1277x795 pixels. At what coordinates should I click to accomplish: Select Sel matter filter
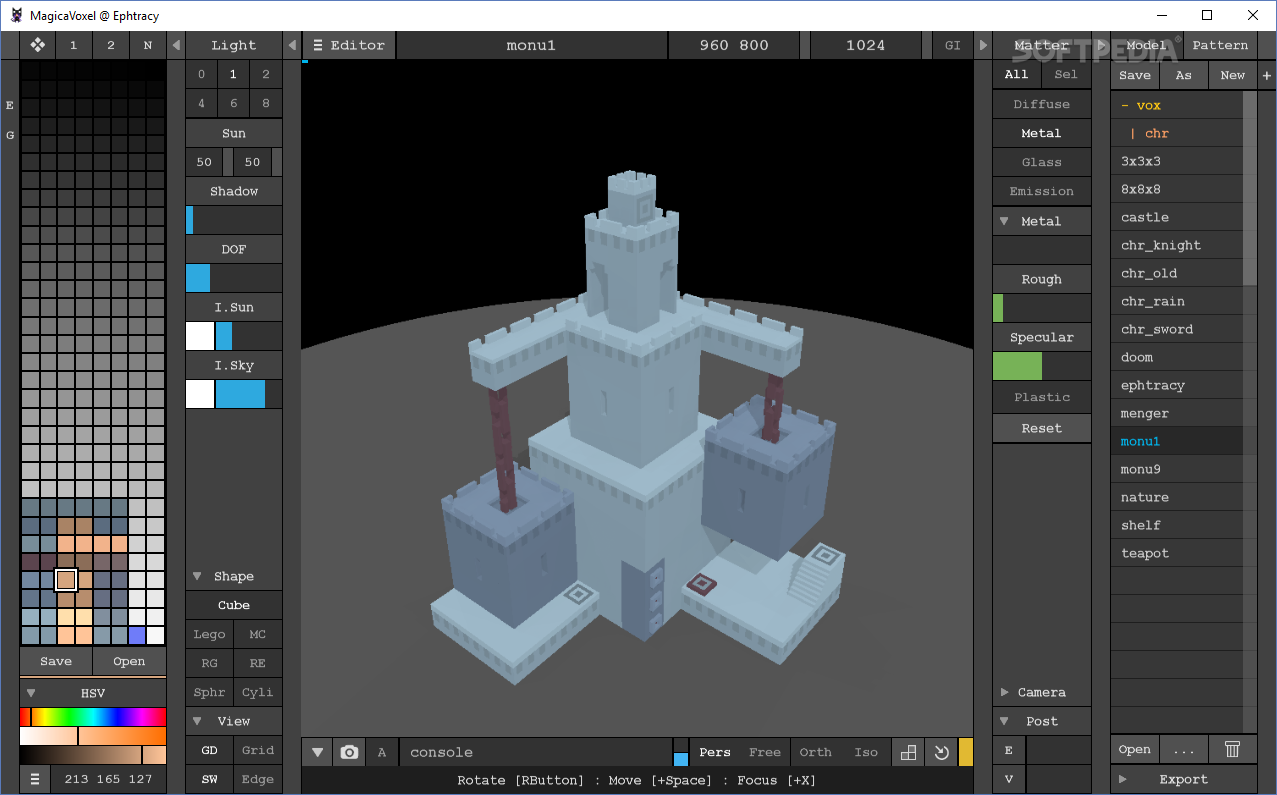[1066, 75]
